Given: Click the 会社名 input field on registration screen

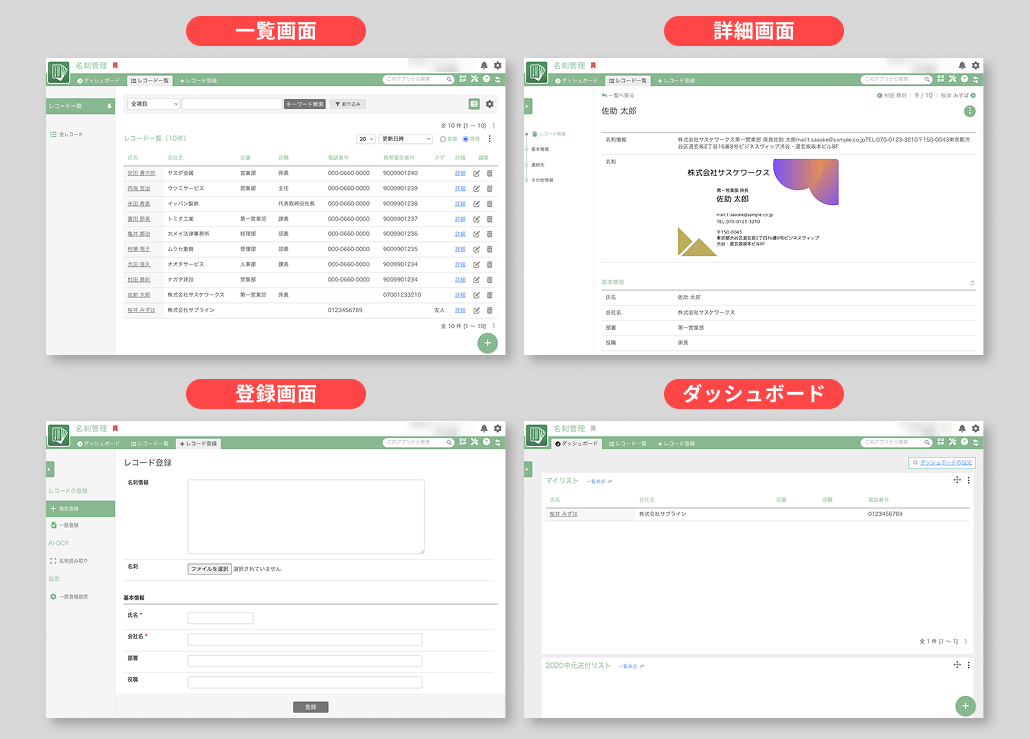Looking at the screenshot, I should coord(305,640).
